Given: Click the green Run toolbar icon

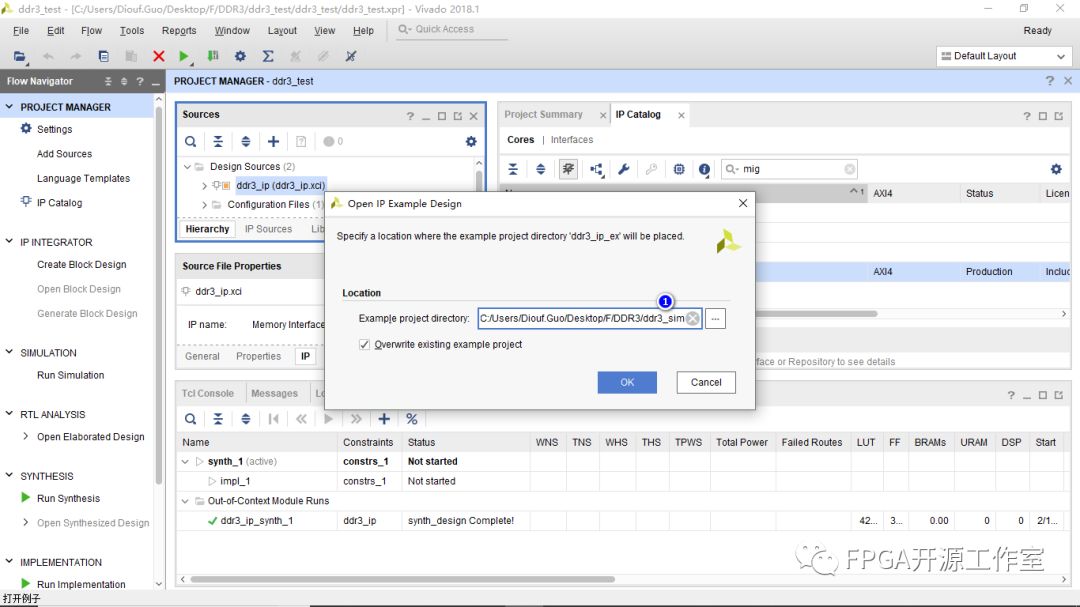Looking at the screenshot, I should [184, 57].
